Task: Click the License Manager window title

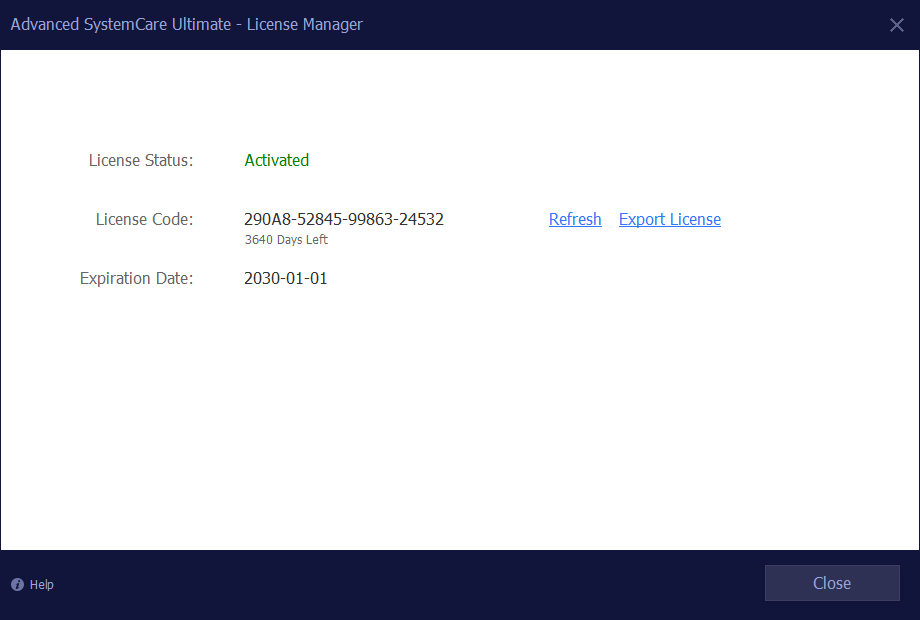Action: pos(187,25)
